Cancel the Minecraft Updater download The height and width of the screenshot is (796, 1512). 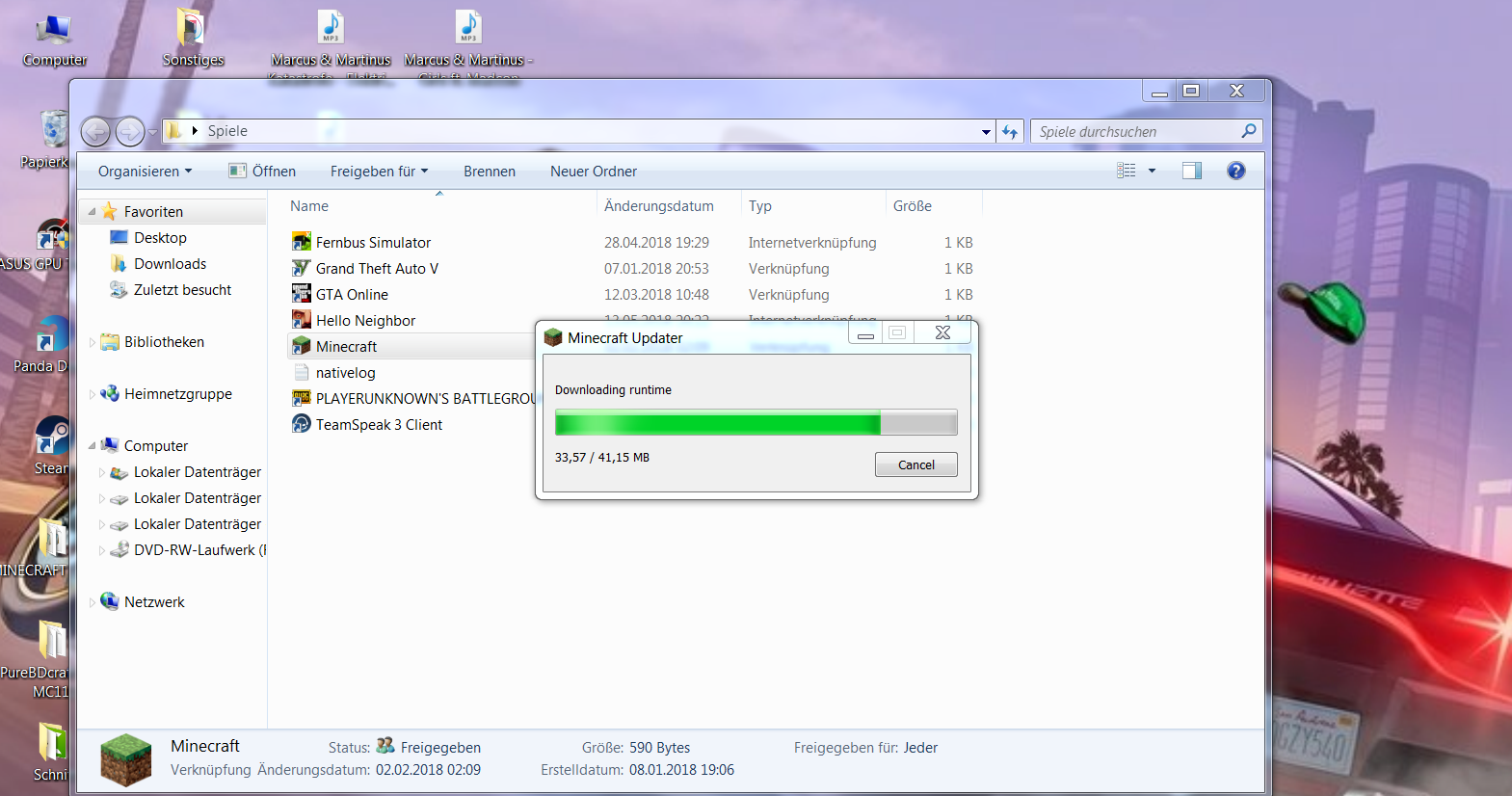click(916, 464)
